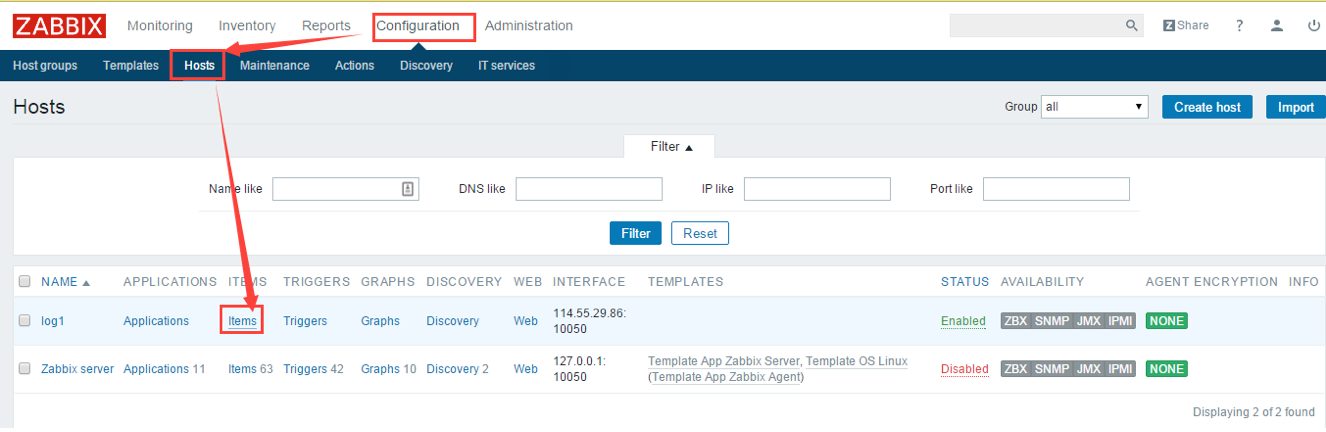Go to Maintenance submenu

275,66
